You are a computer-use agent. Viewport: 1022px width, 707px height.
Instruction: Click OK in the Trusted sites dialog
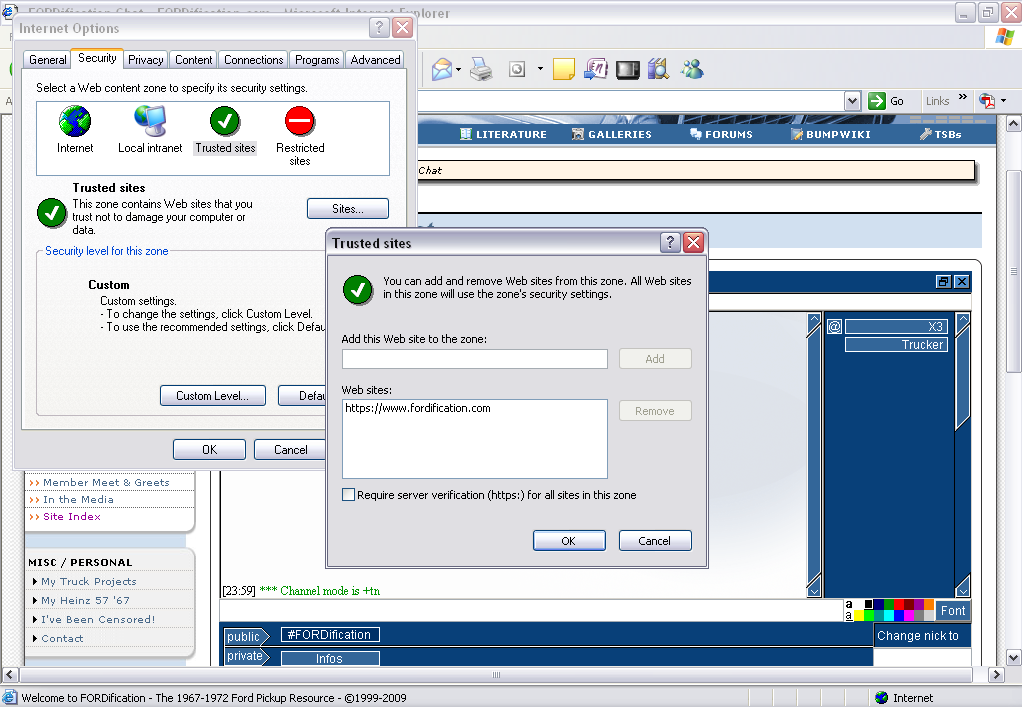pyautogui.click(x=568, y=541)
